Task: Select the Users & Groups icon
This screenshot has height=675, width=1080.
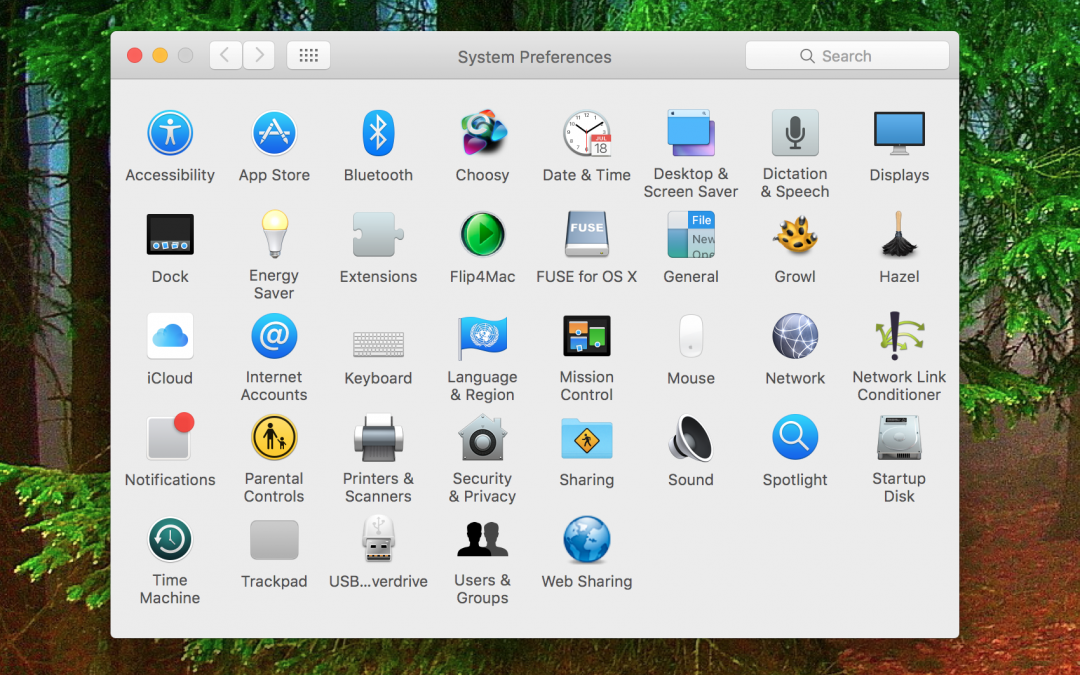Action: pyautogui.click(x=483, y=539)
